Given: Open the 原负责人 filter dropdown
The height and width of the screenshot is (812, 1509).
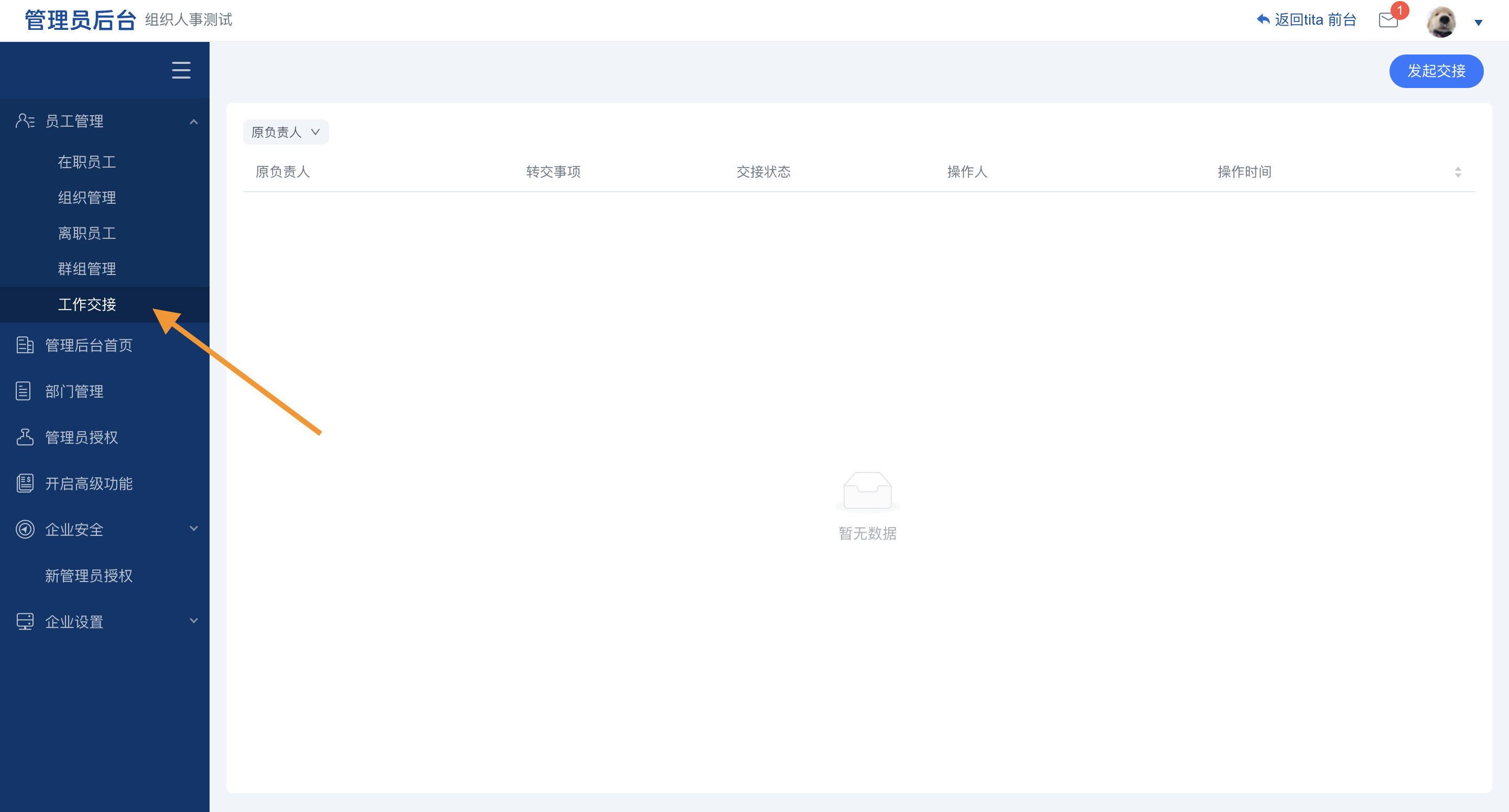Looking at the screenshot, I should [x=285, y=133].
